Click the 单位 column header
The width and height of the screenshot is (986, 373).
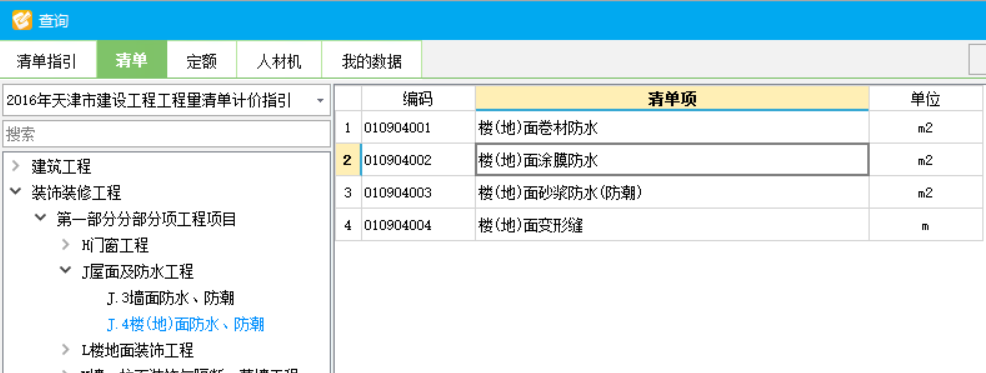926,98
